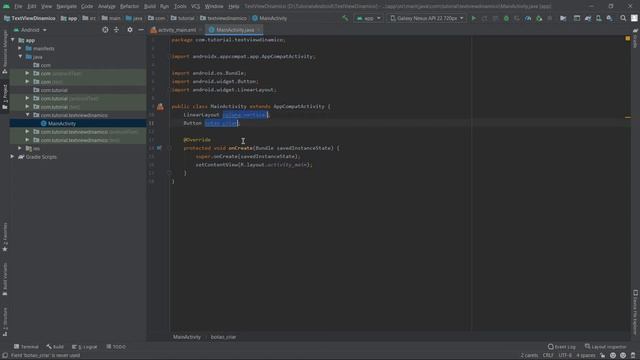Open the Android view selector dropdown

tap(30, 30)
